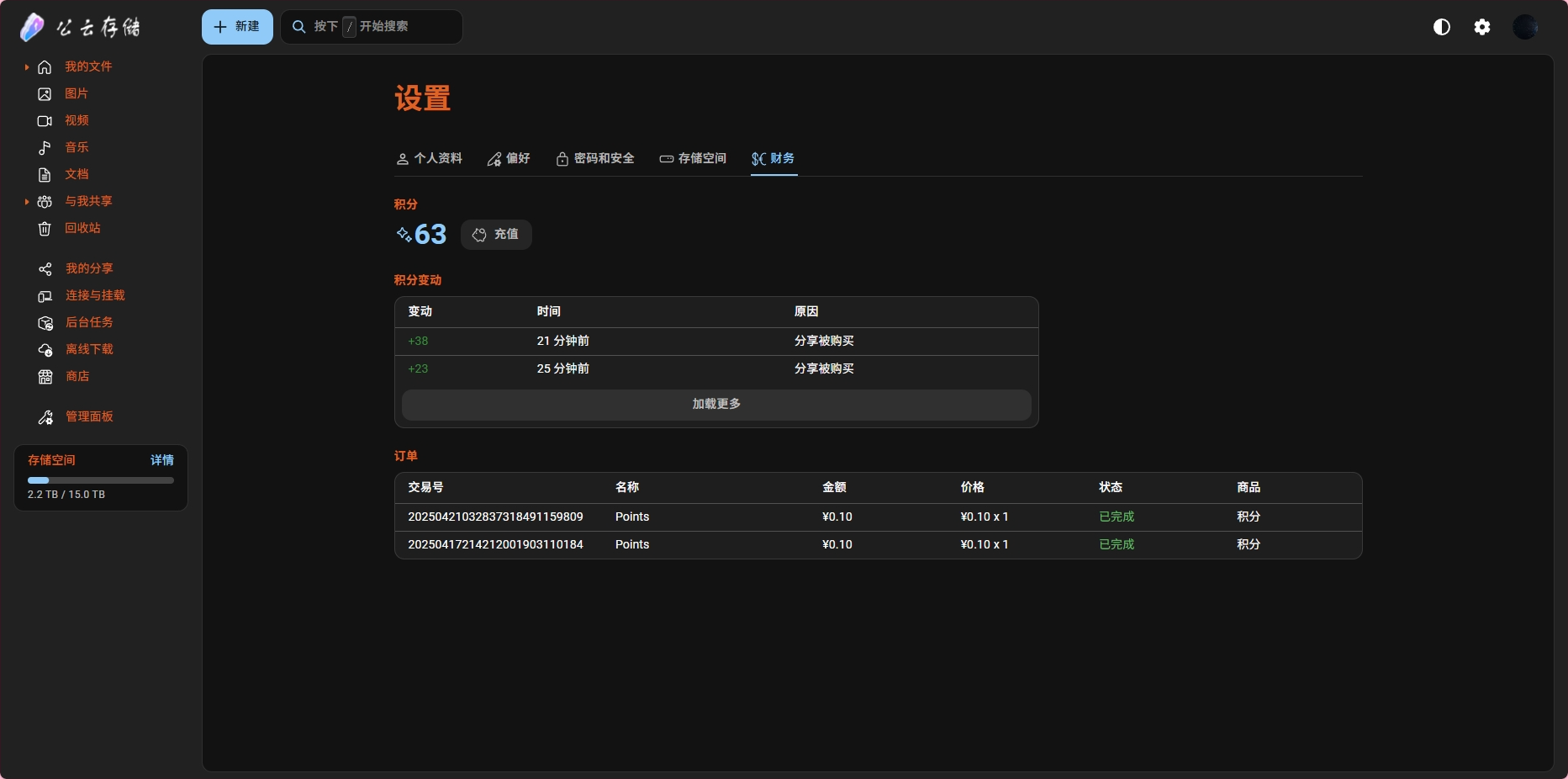
Task: Open the 视频 (Videos) category icon
Action: [45, 121]
